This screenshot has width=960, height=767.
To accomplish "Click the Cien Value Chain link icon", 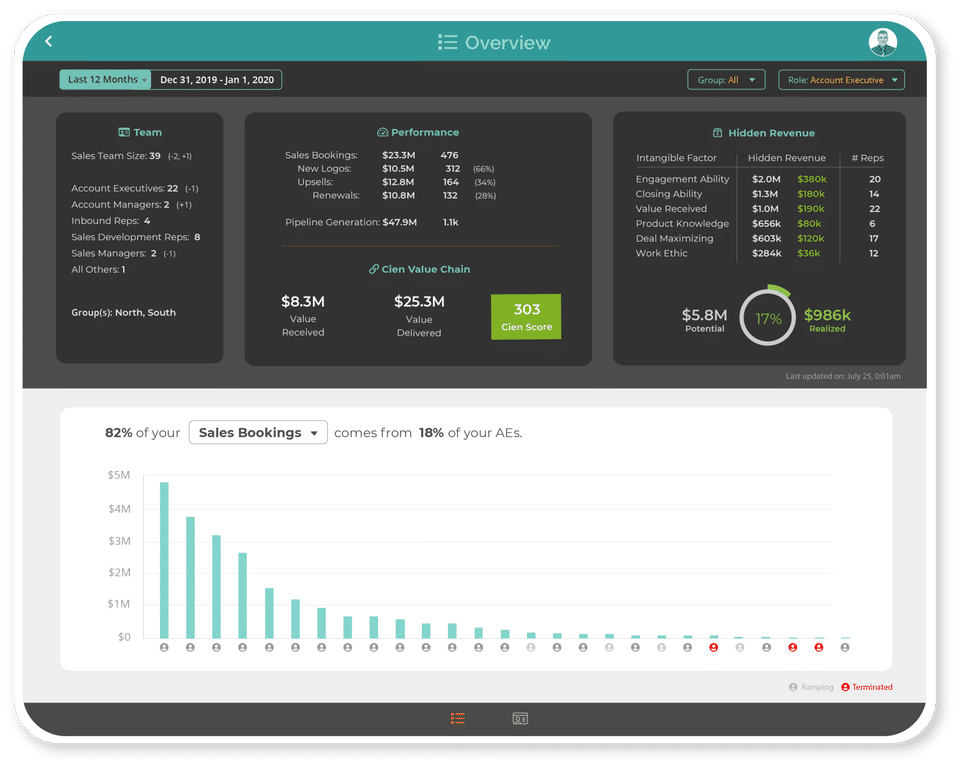I will coord(373,269).
